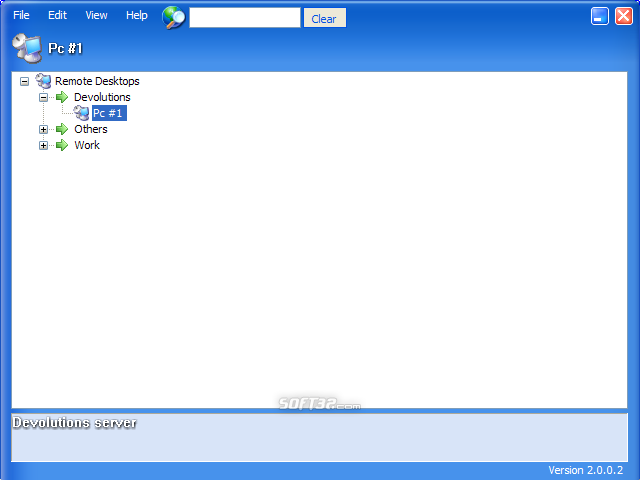Click the large Pc #1 header computer icon

click(x=27, y=48)
